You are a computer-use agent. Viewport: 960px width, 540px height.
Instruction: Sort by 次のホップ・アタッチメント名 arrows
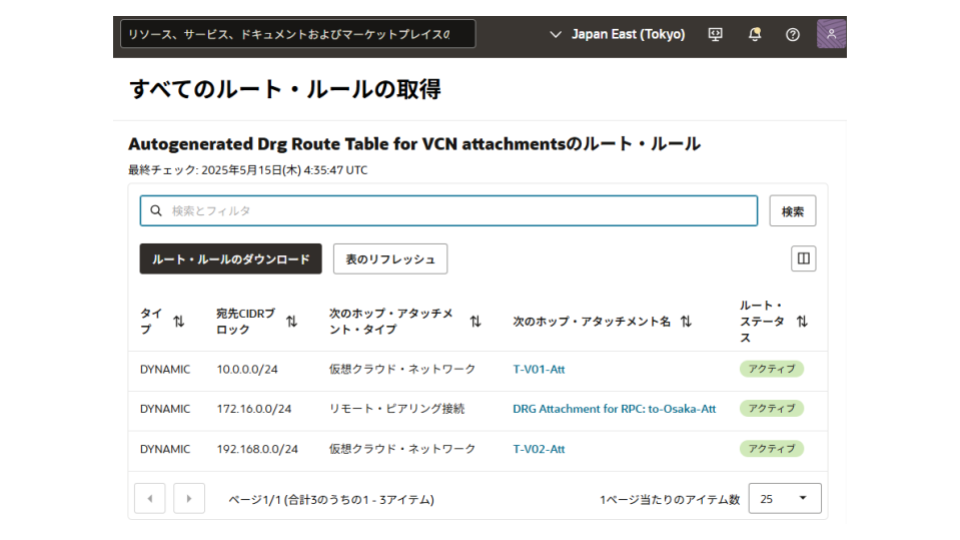coord(686,321)
